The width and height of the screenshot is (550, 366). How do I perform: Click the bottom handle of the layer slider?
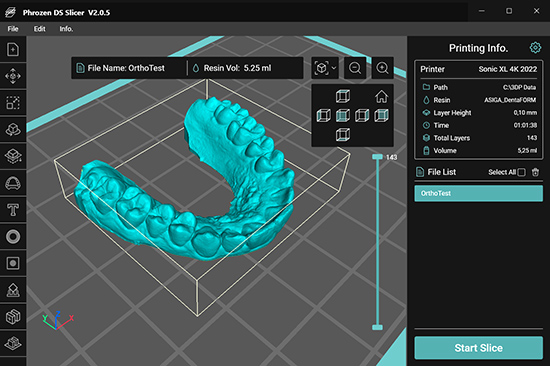point(377,327)
